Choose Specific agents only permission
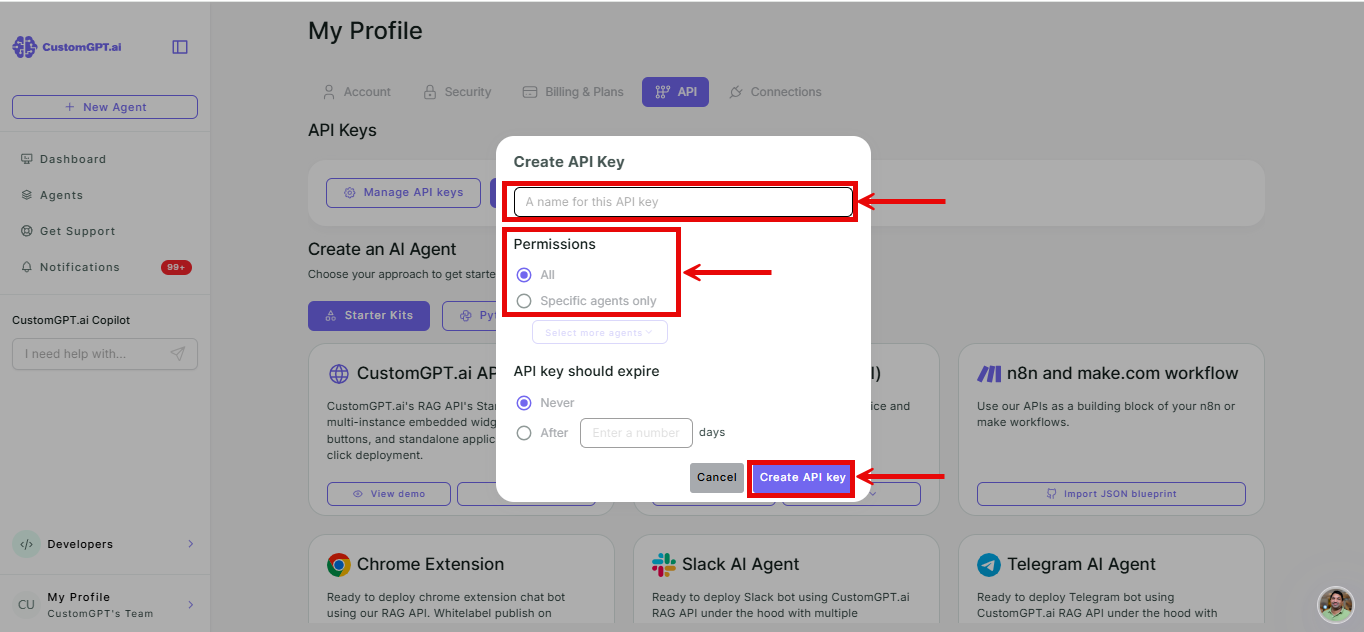The height and width of the screenshot is (632, 1364). click(x=524, y=301)
